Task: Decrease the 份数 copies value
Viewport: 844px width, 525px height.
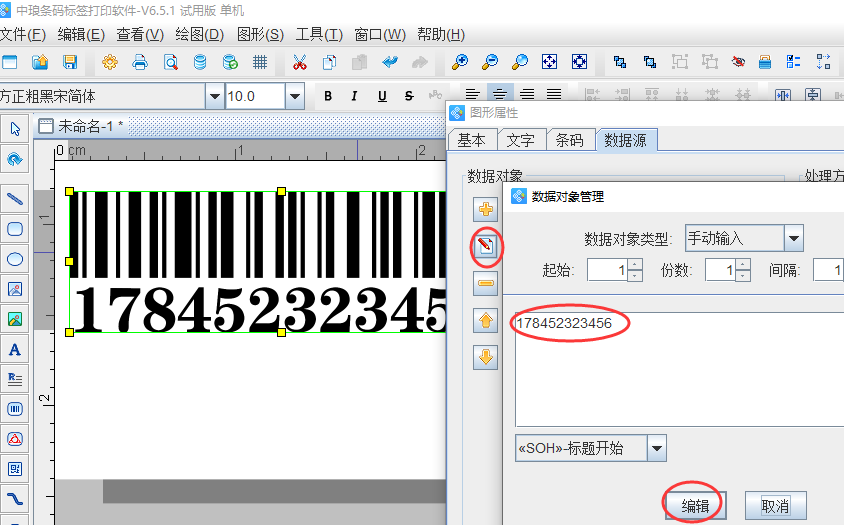Action: pyautogui.click(x=743, y=275)
